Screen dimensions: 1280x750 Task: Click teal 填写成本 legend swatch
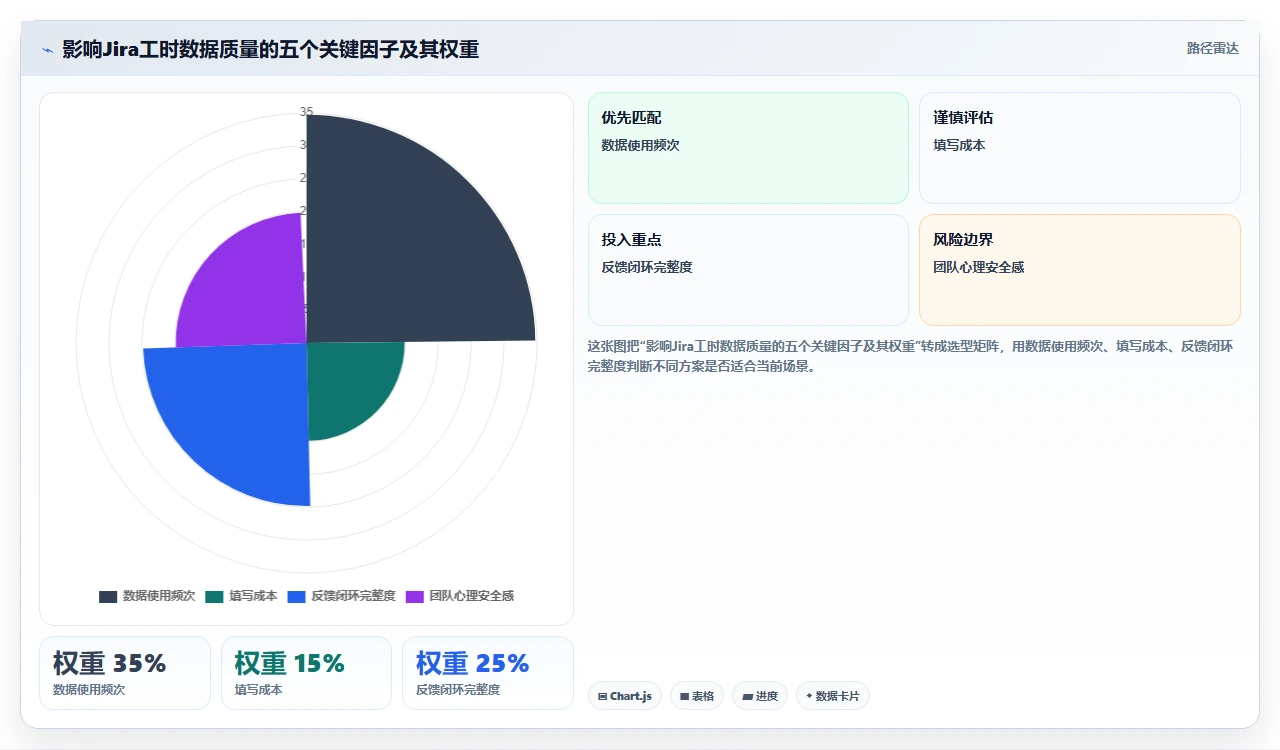click(214, 596)
